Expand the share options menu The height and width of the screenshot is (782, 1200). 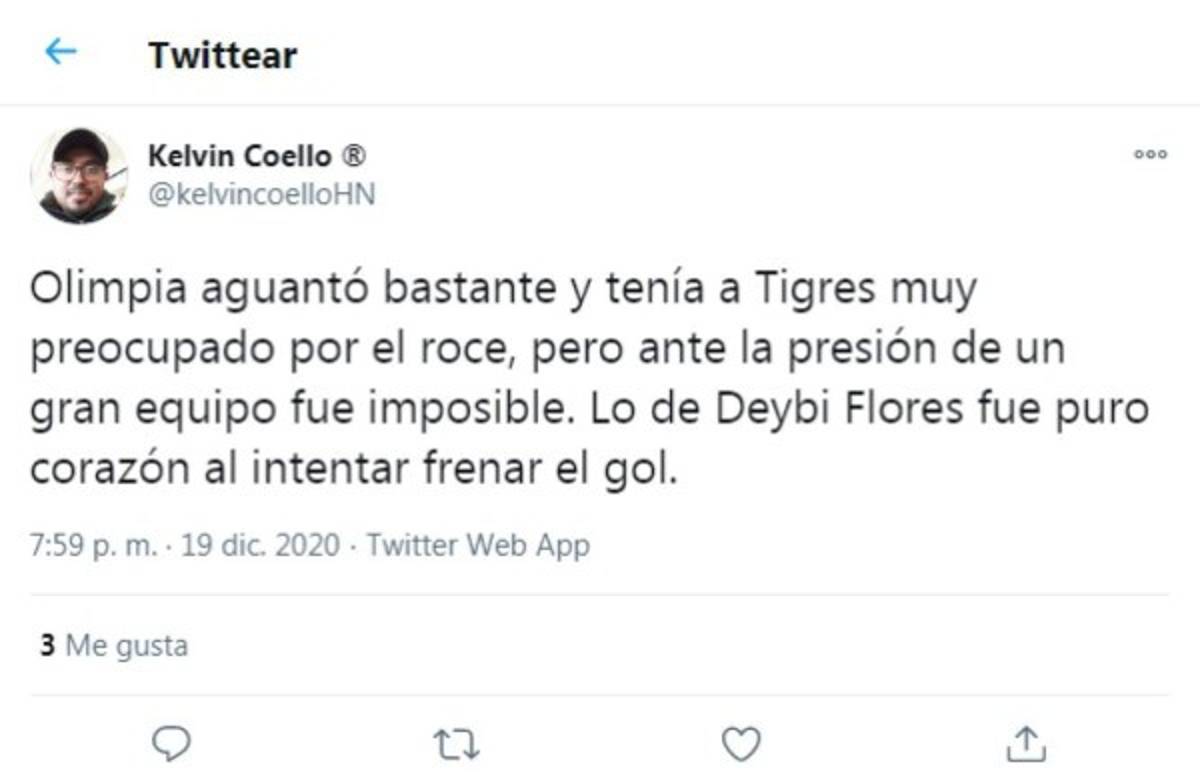coord(1027,740)
